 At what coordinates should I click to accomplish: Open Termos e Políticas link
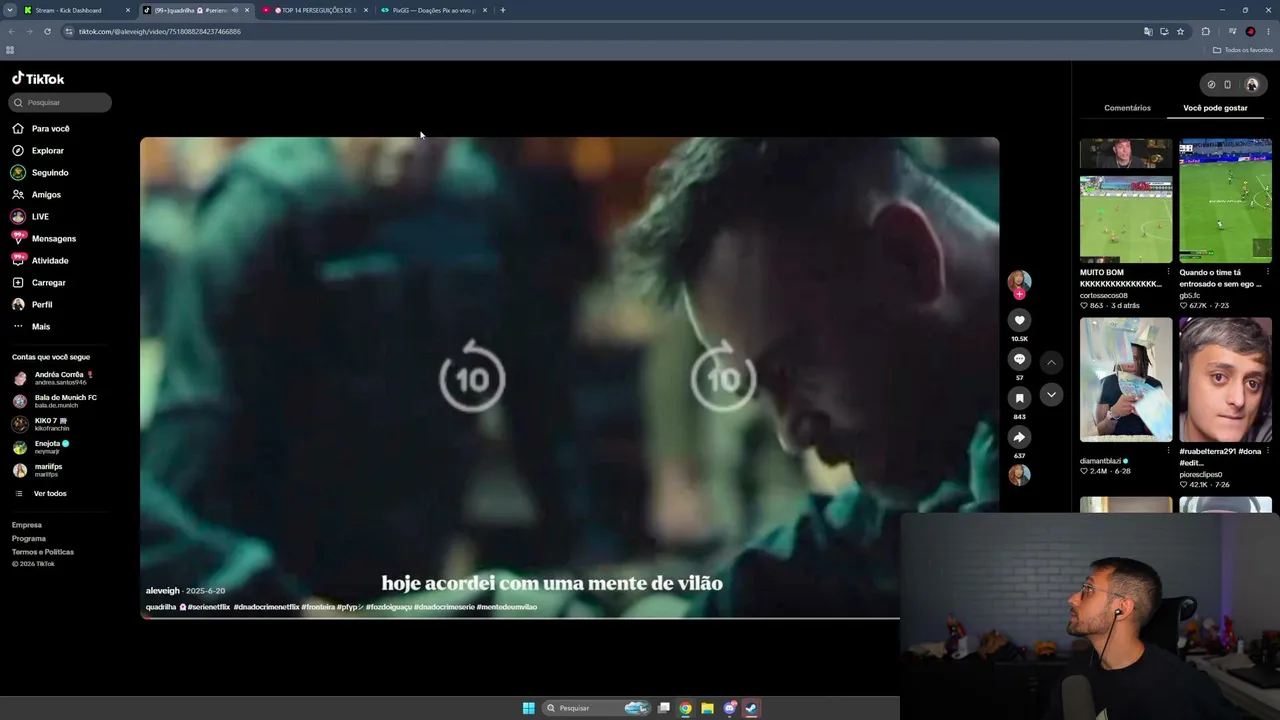pyautogui.click(x=43, y=552)
